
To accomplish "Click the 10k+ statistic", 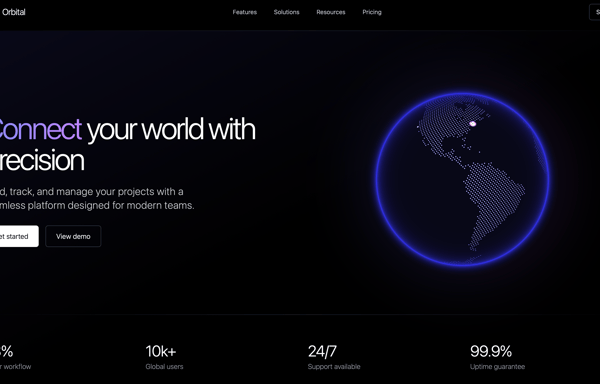I will pos(161,351).
